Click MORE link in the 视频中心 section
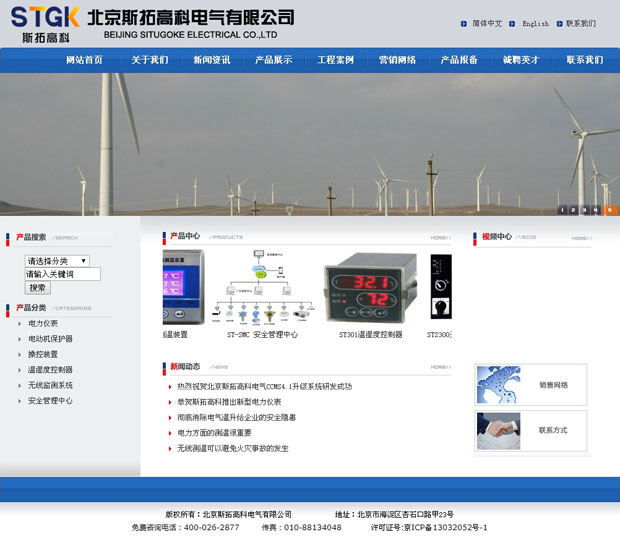 pyautogui.click(x=581, y=238)
